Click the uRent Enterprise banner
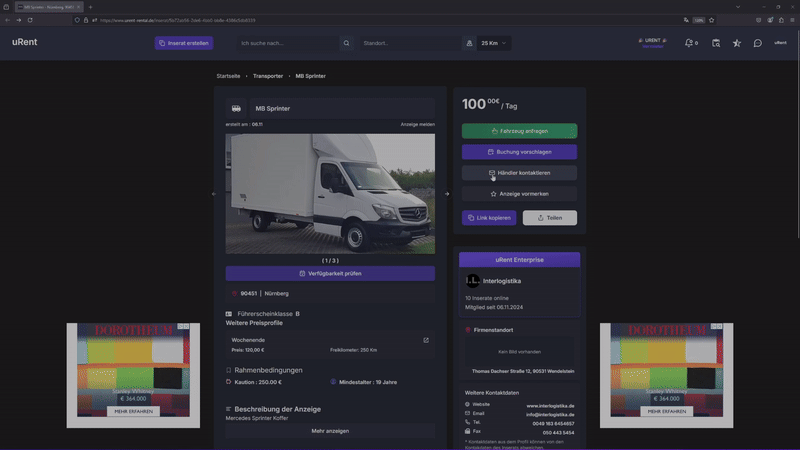 click(x=519, y=260)
